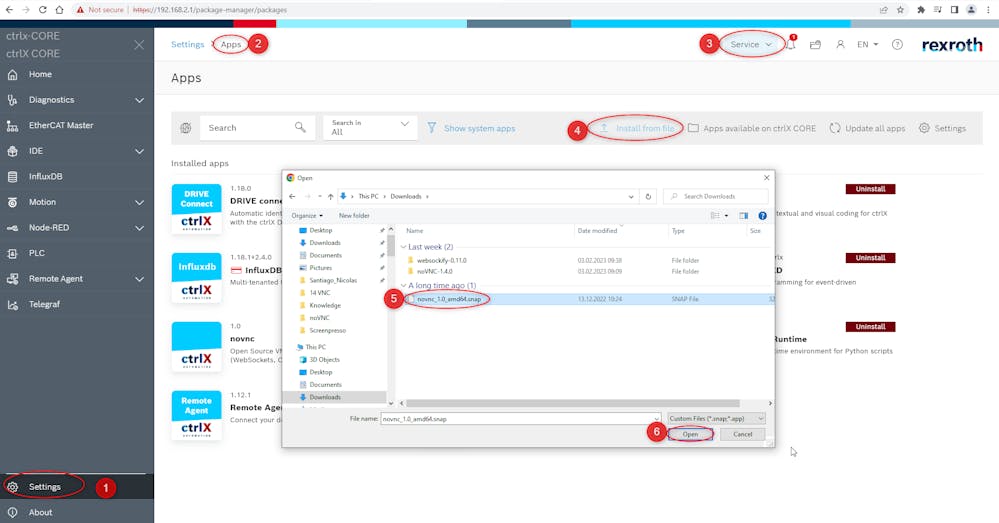Open browser extensions puzzle icon

[x=921, y=10]
